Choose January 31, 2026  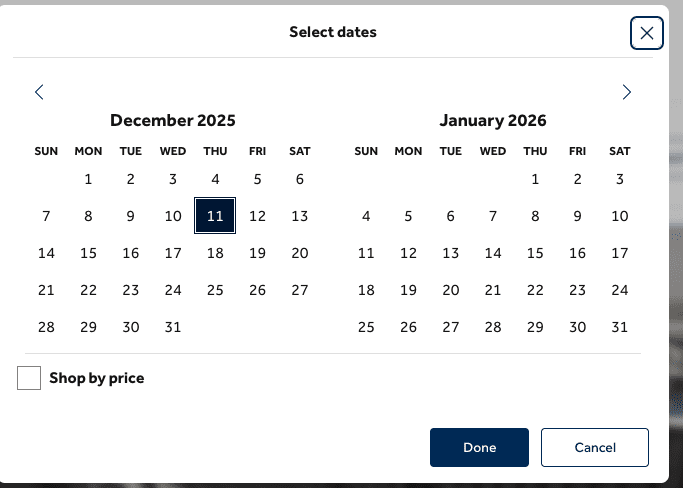pyautogui.click(x=620, y=327)
